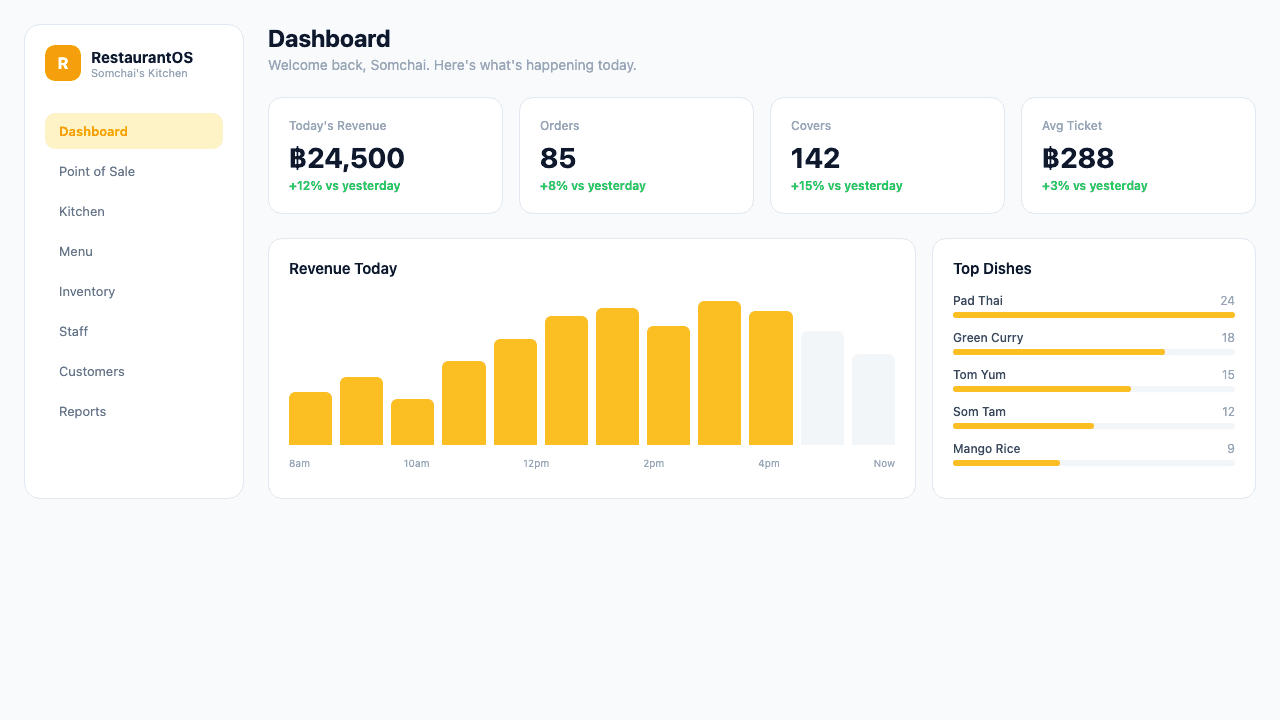Image resolution: width=1280 pixels, height=720 pixels.
Task: Click the Mango Rice count 9
Action: 1231,449
